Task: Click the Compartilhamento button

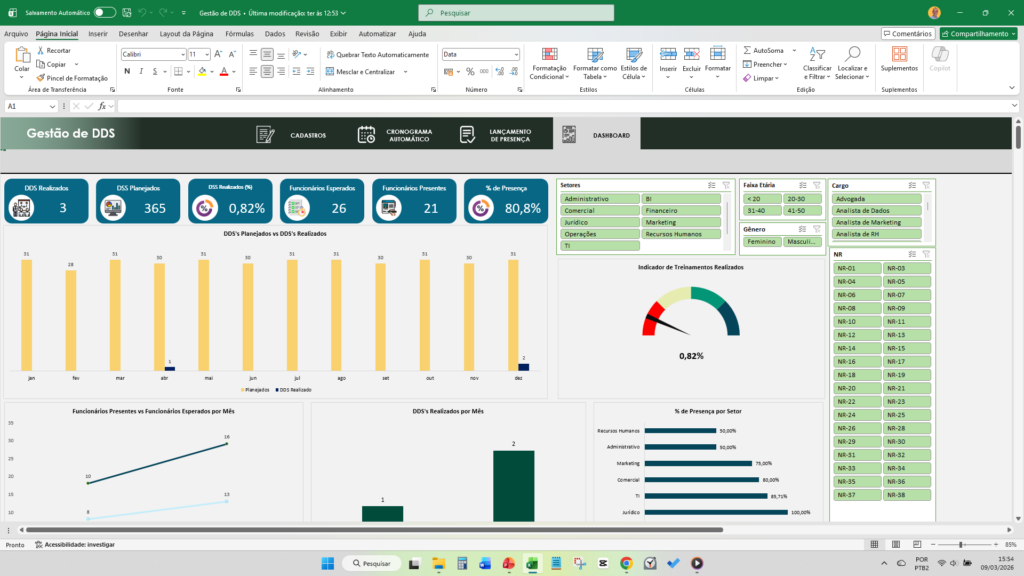Action: (978, 33)
